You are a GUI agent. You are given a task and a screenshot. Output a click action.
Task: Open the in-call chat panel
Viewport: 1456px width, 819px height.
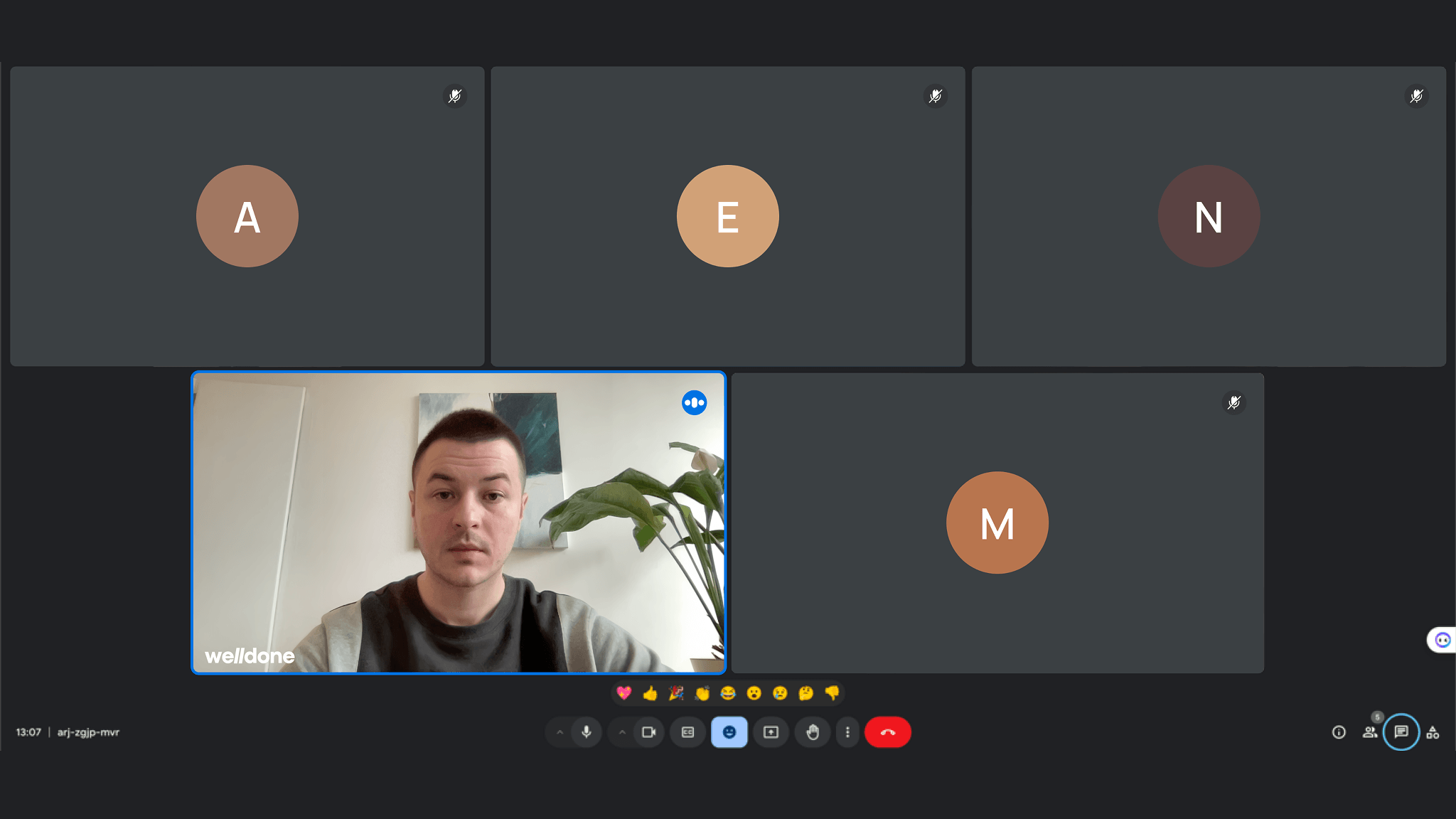[x=1401, y=732]
